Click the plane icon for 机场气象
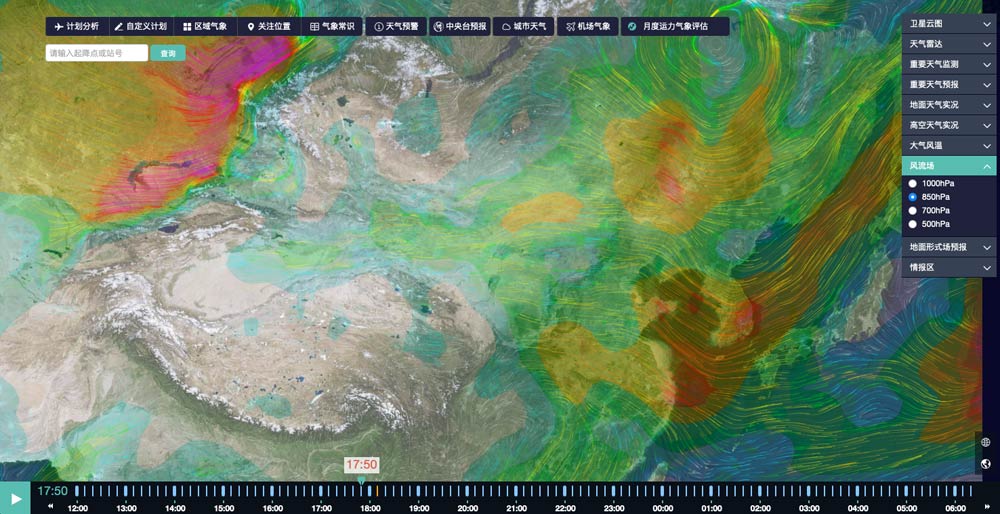The image size is (1000, 514). [x=570, y=26]
